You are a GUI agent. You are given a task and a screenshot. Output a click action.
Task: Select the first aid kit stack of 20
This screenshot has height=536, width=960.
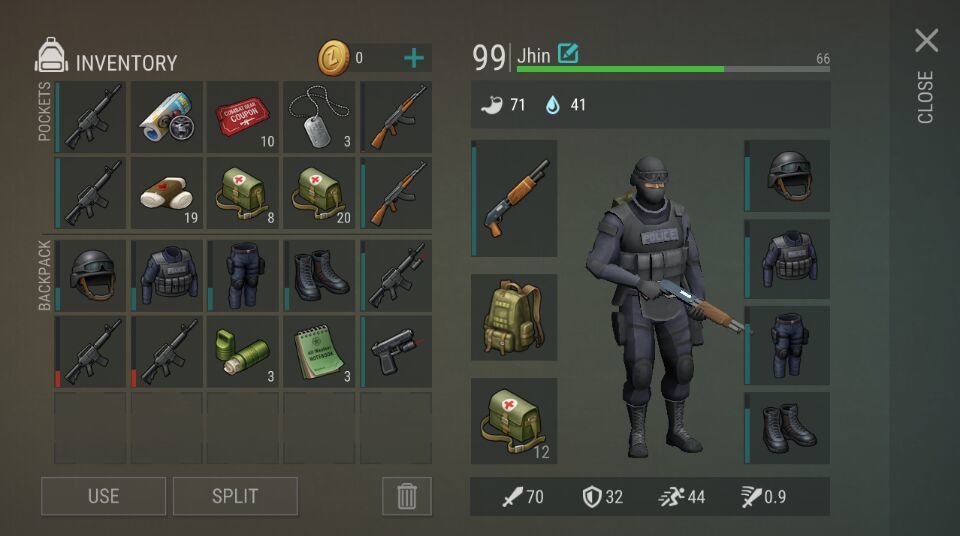319,193
